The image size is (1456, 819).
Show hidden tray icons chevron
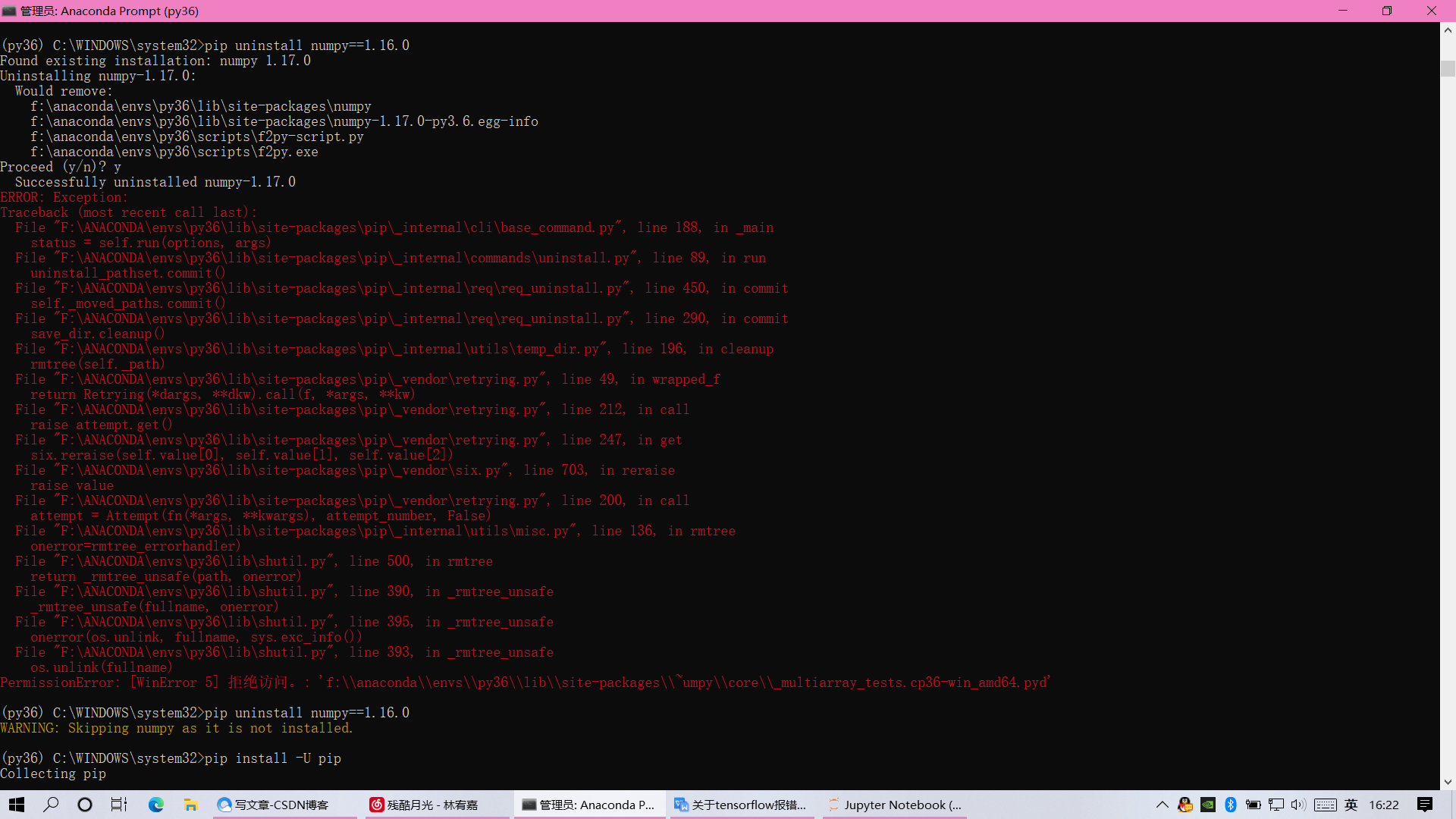tap(1162, 805)
